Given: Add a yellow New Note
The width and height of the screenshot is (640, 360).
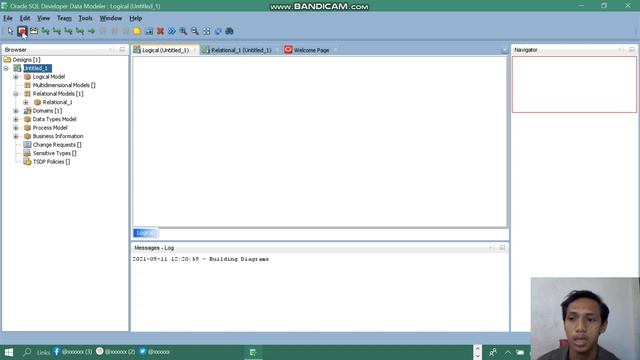Looking at the screenshot, I should click(137, 31).
